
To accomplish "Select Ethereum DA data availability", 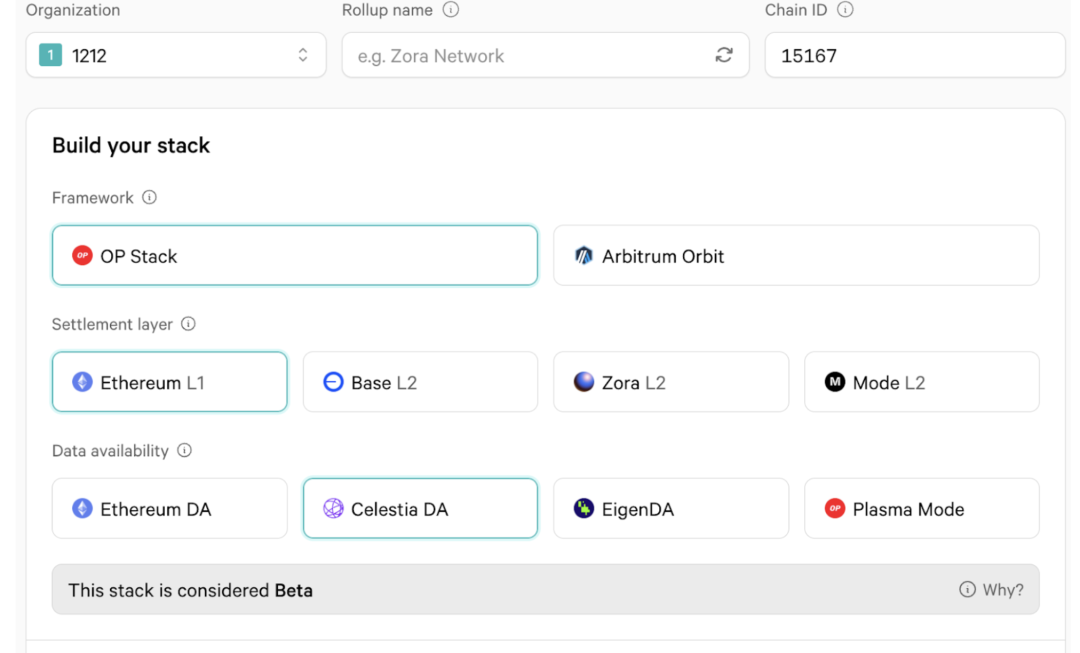I will tap(169, 508).
